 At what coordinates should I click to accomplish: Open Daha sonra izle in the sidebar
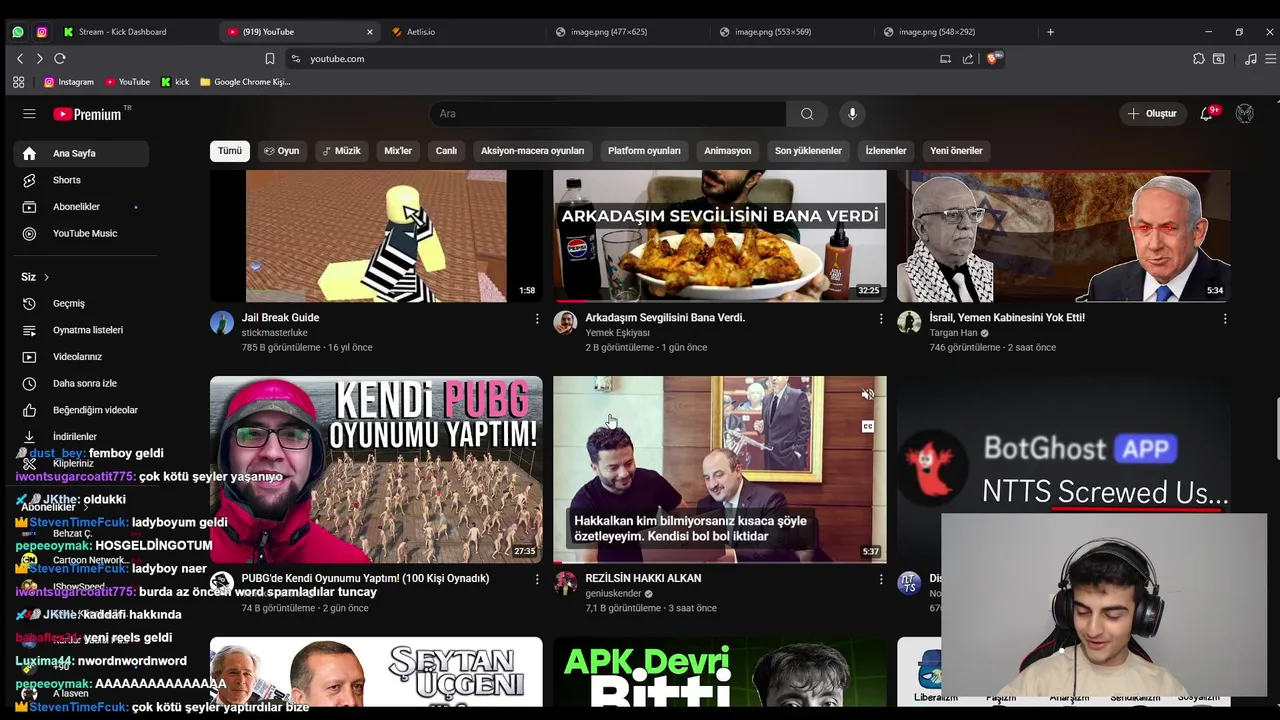pos(81,383)
